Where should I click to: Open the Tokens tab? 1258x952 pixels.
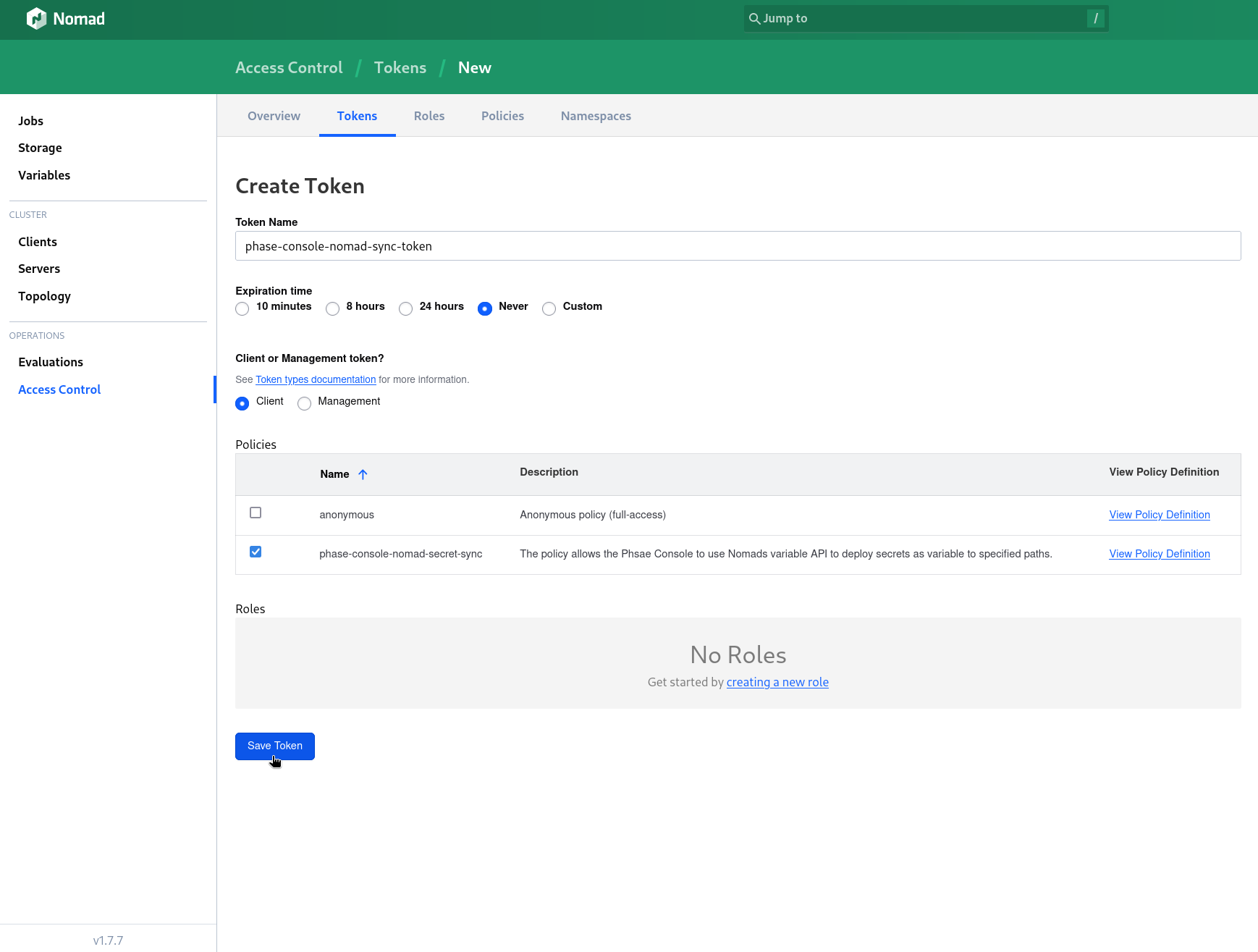click(357, 116)
